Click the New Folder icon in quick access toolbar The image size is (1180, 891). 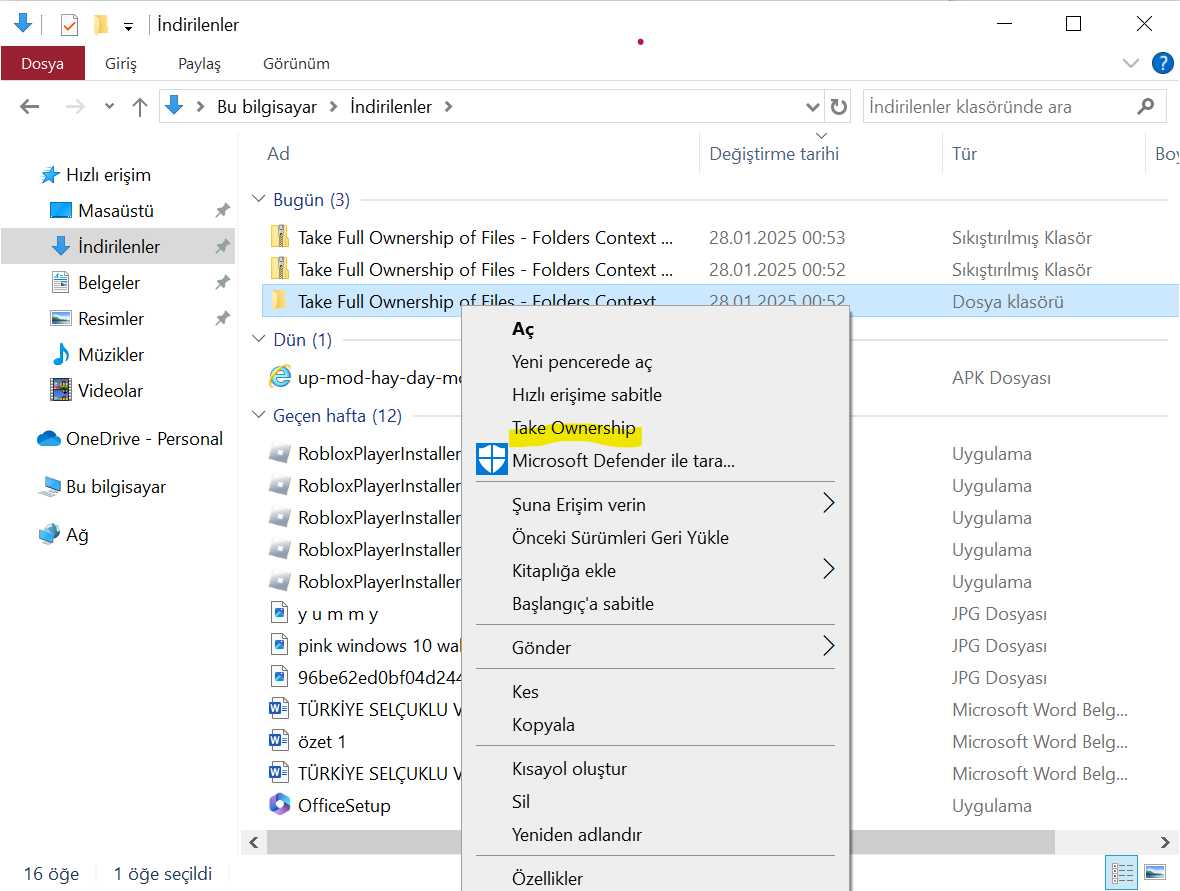coord(100,25)
